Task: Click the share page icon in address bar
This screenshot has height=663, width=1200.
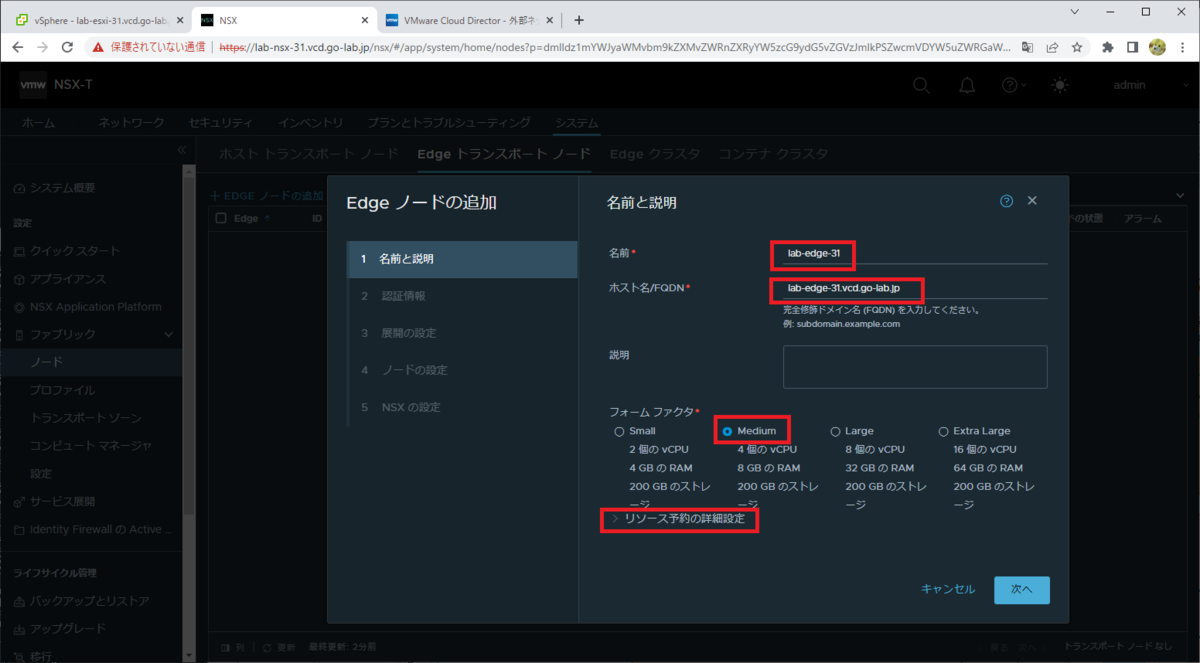Action: pyautogui.click(x=1053, y=47)
